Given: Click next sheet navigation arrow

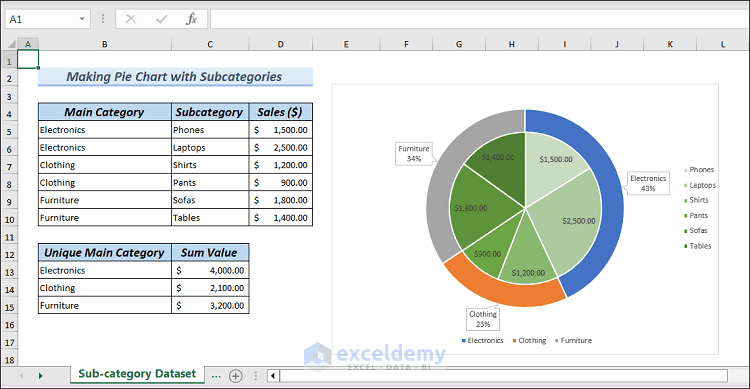Looking at the screenshot, I should [x=40, y=376].
